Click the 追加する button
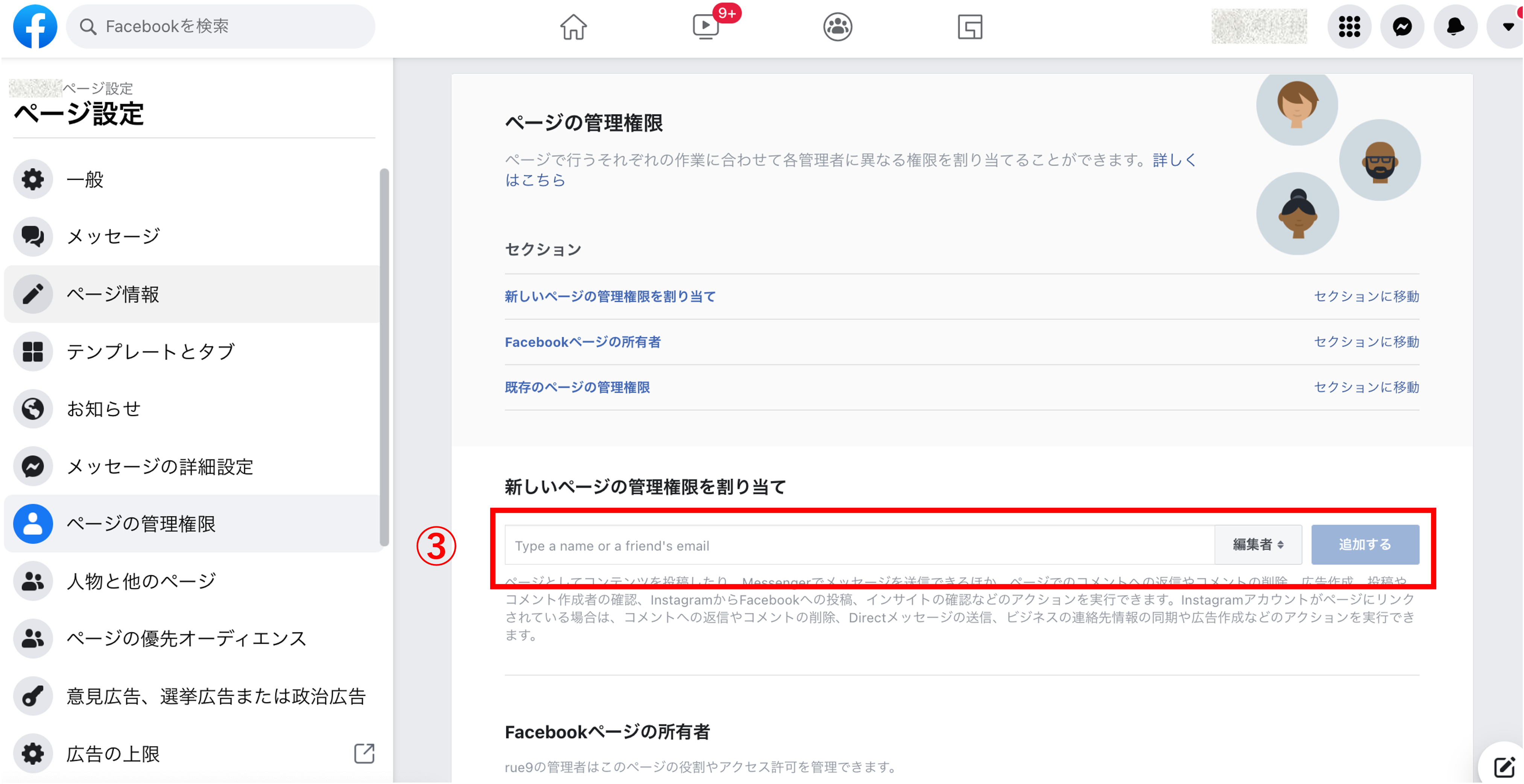 (1365, 544)
